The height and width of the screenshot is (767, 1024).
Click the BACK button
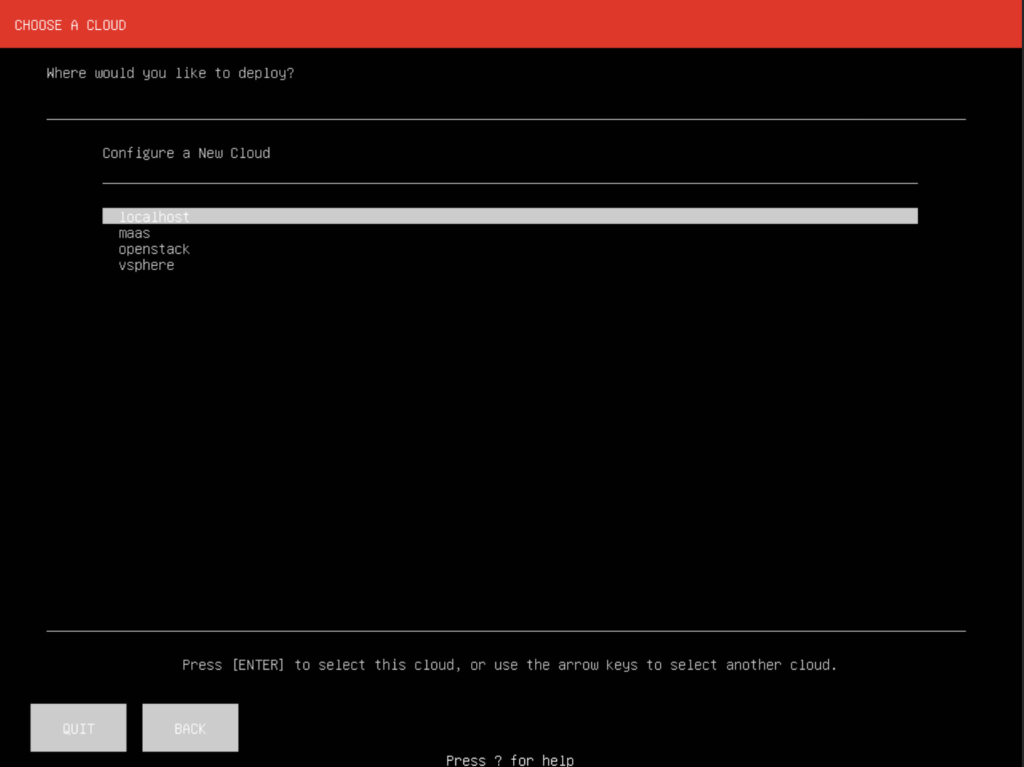pos(190,727)
